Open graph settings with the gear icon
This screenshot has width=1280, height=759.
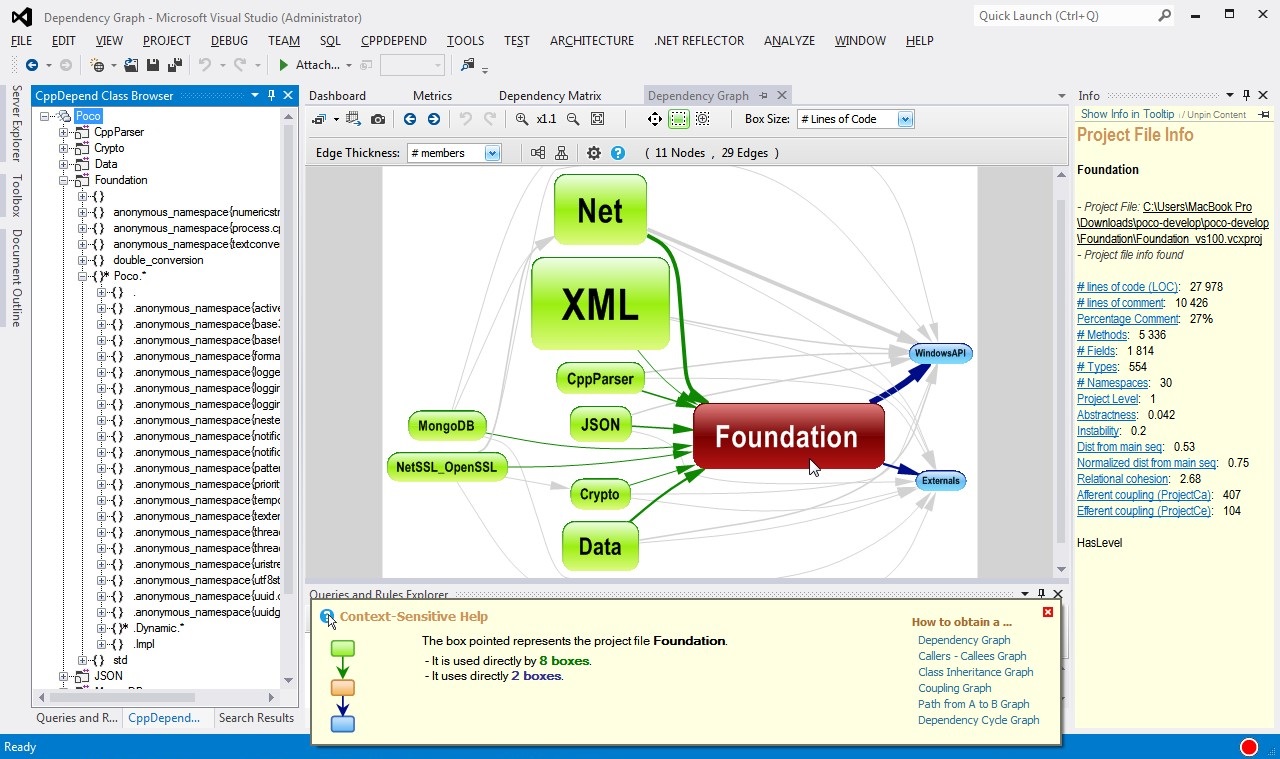(594, 153)
